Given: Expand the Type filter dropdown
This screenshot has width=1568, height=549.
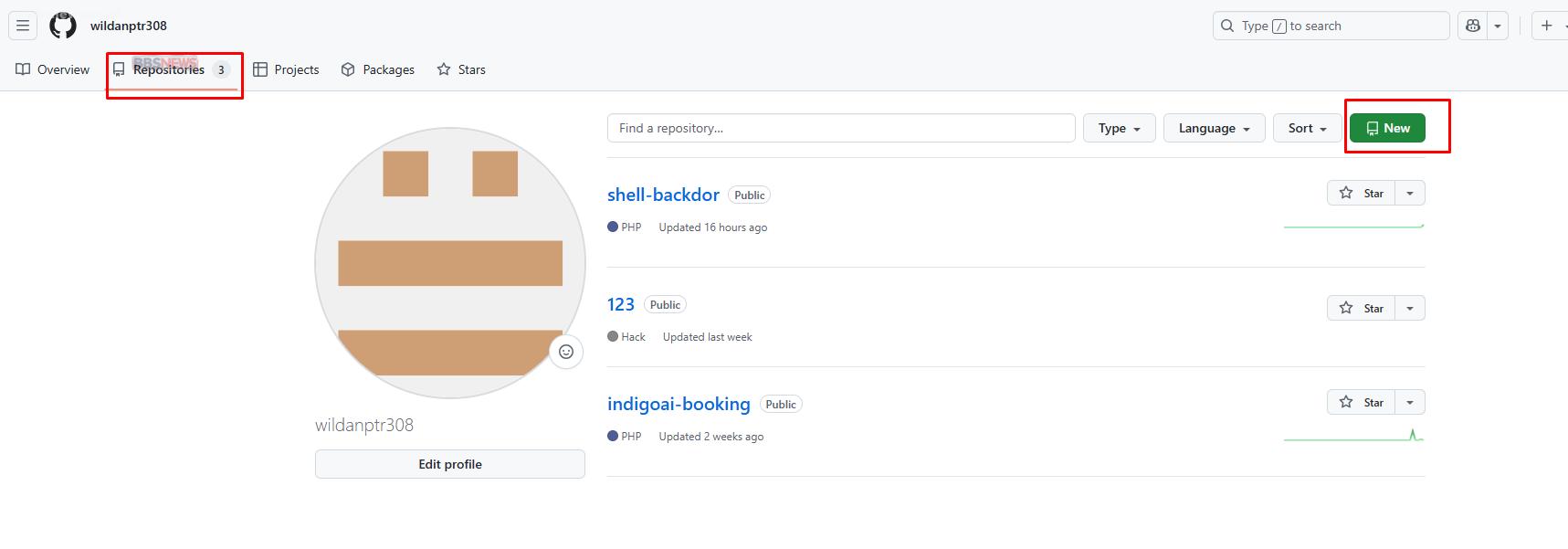Looking at the screenshot, I should point(1119,128).
